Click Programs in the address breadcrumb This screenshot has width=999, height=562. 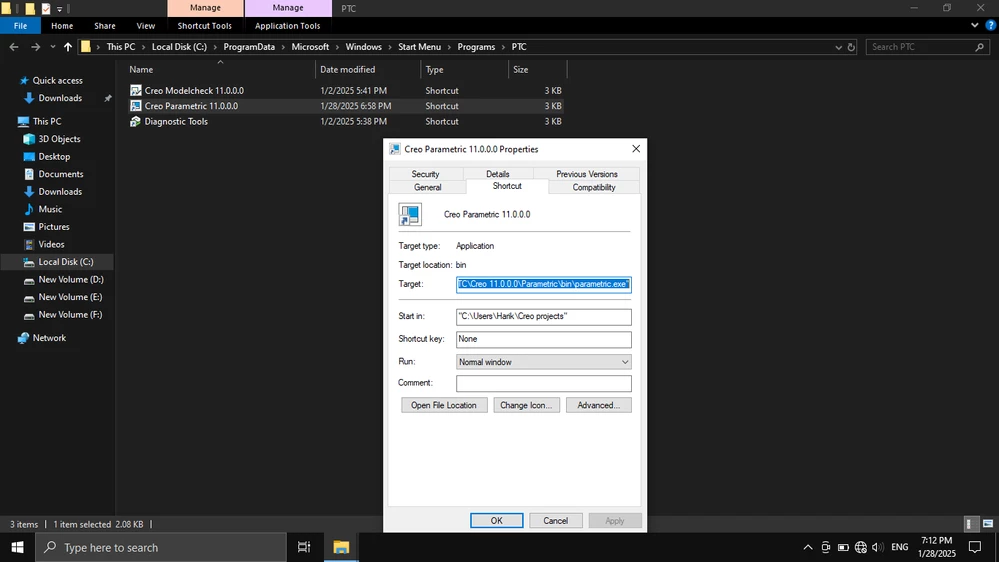476,47
